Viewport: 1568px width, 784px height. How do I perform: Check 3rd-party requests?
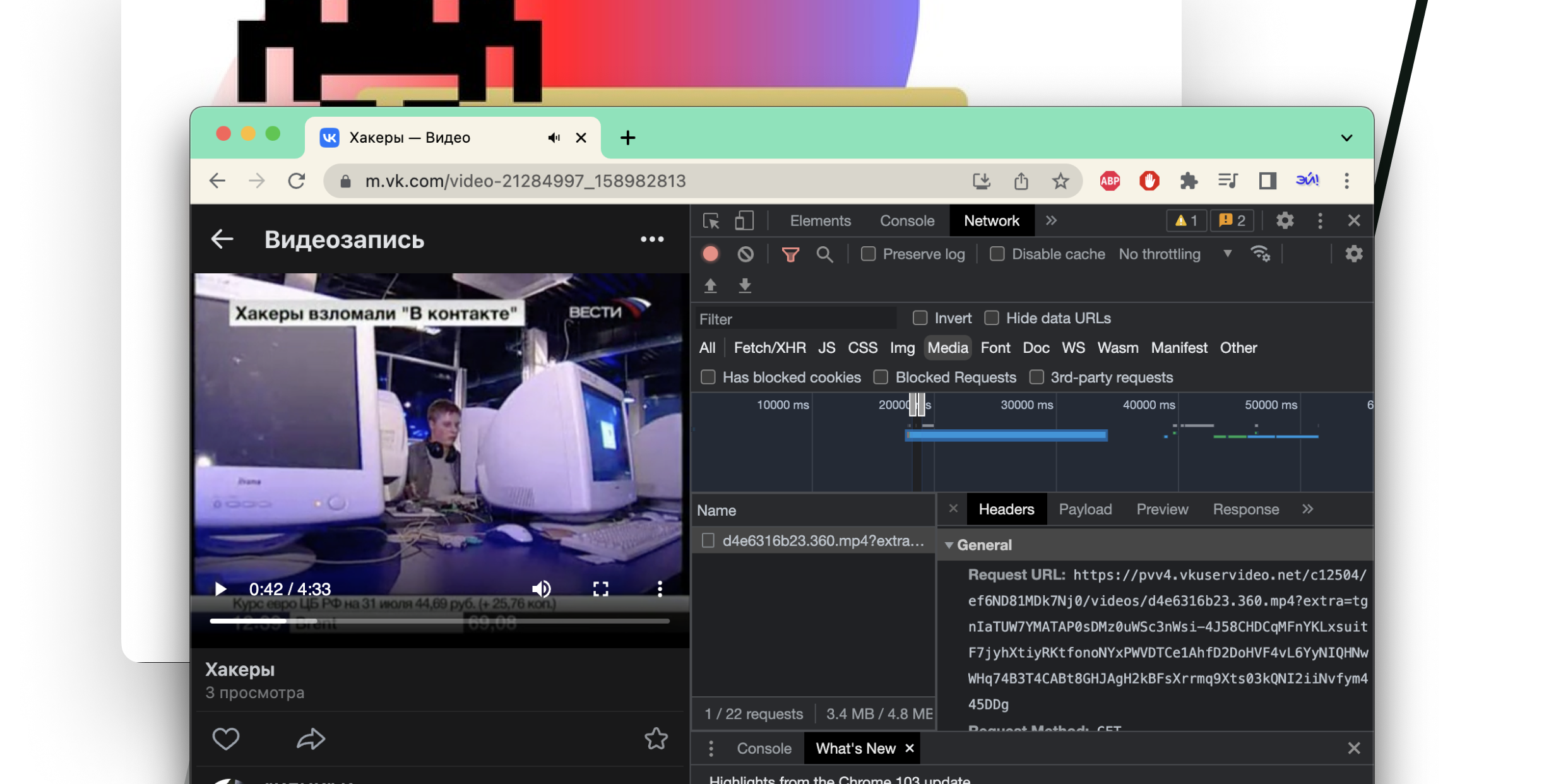[x=1036, y=377]
